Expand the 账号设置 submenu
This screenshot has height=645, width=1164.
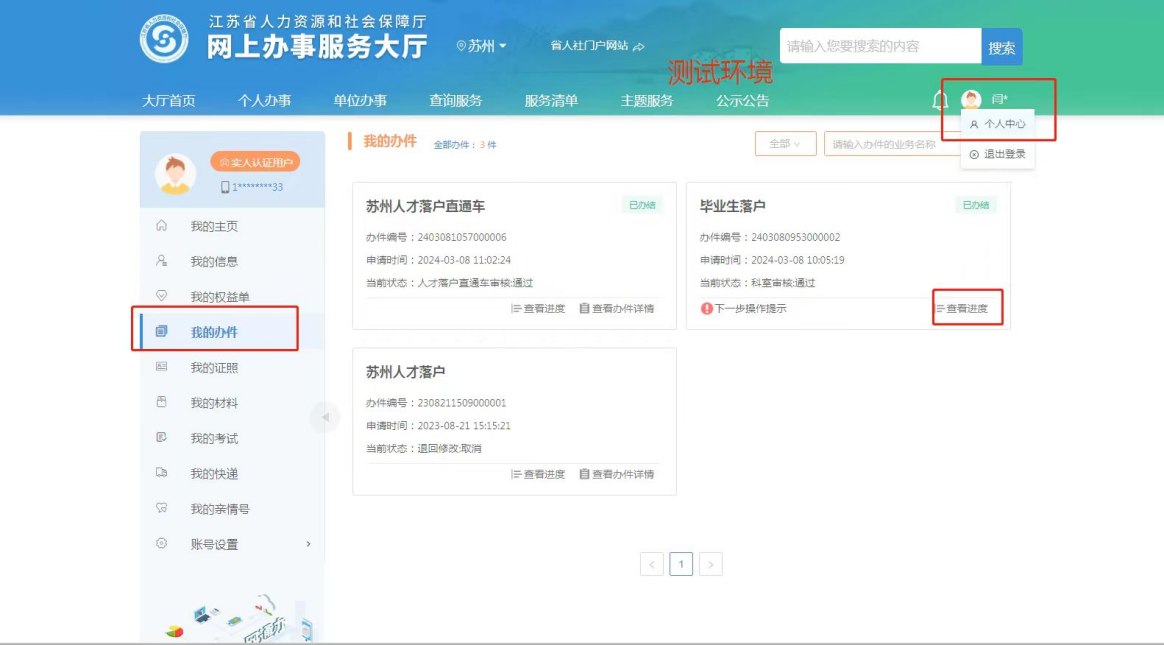[x=308, y=544]
